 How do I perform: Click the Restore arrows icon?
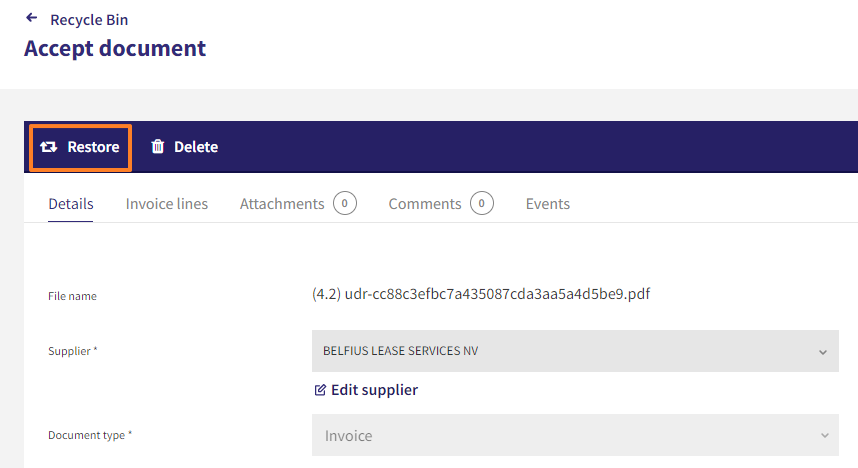pos(49,147)
